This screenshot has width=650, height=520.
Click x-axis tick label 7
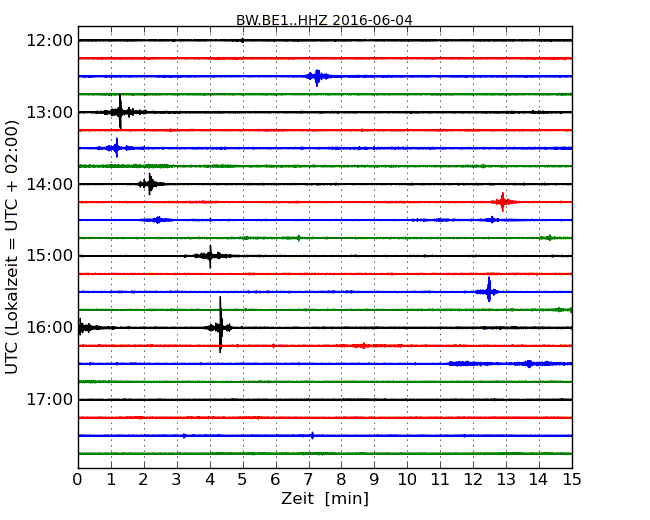[308, 480]
